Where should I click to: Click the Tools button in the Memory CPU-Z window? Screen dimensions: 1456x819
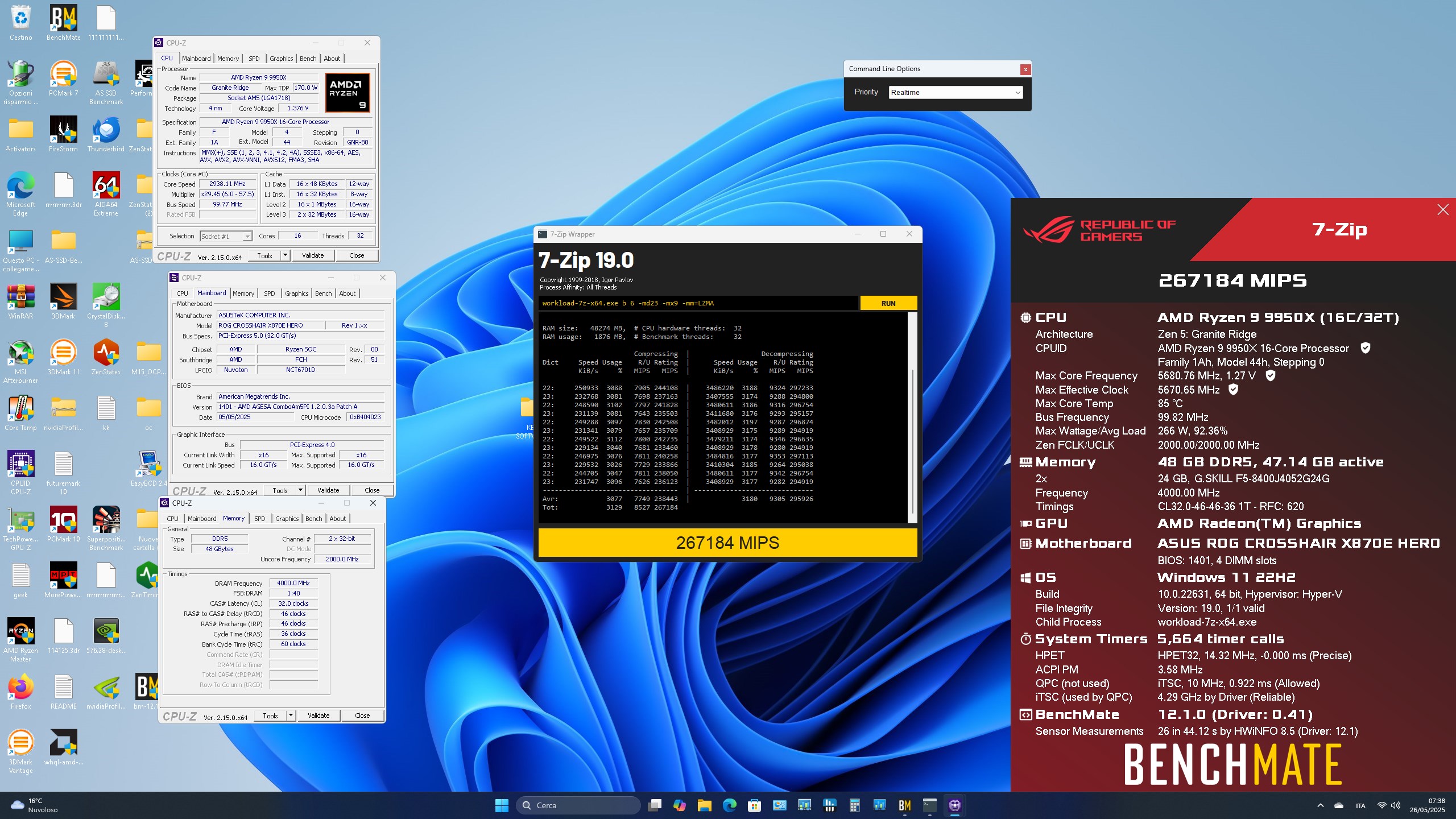click(x=270, y=715)
